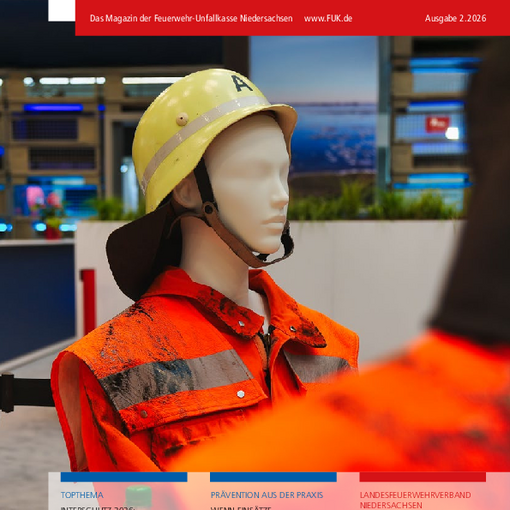Click 'Das Magazin der Feuerwehr-Unfallkasse Niedersachsen' tagline

(191, 18)
